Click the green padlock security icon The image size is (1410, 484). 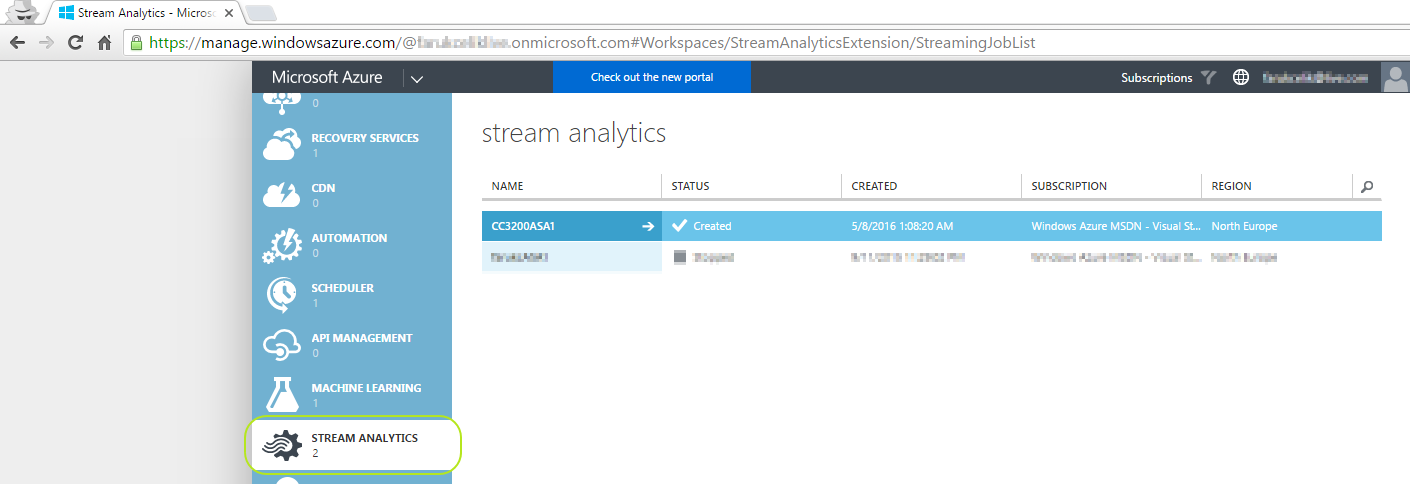pos(137,43)
